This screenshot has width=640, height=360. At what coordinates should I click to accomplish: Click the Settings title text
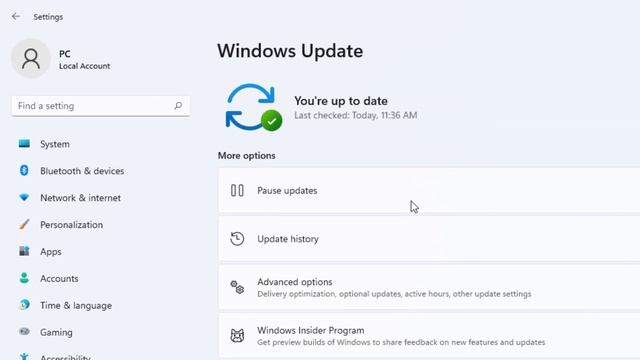(x=48, y=17)
